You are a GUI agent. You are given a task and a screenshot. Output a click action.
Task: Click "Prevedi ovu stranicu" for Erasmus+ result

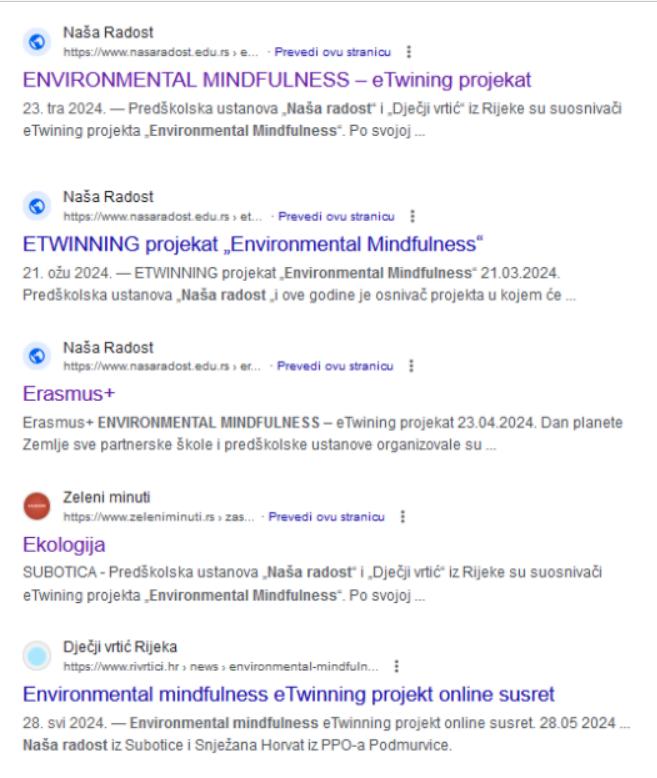[341, 366]
